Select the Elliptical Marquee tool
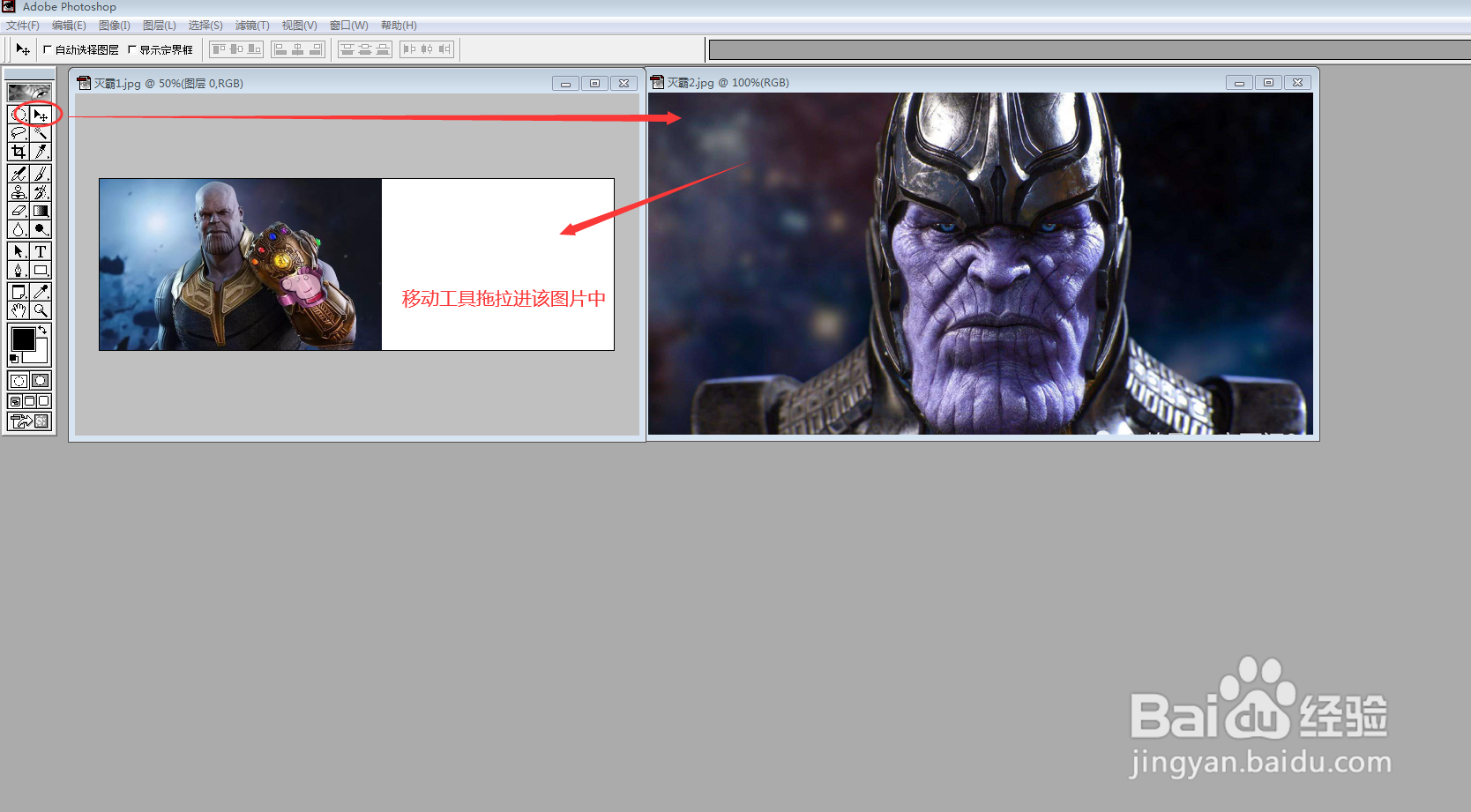The image size is (1471, 812). 19,115
